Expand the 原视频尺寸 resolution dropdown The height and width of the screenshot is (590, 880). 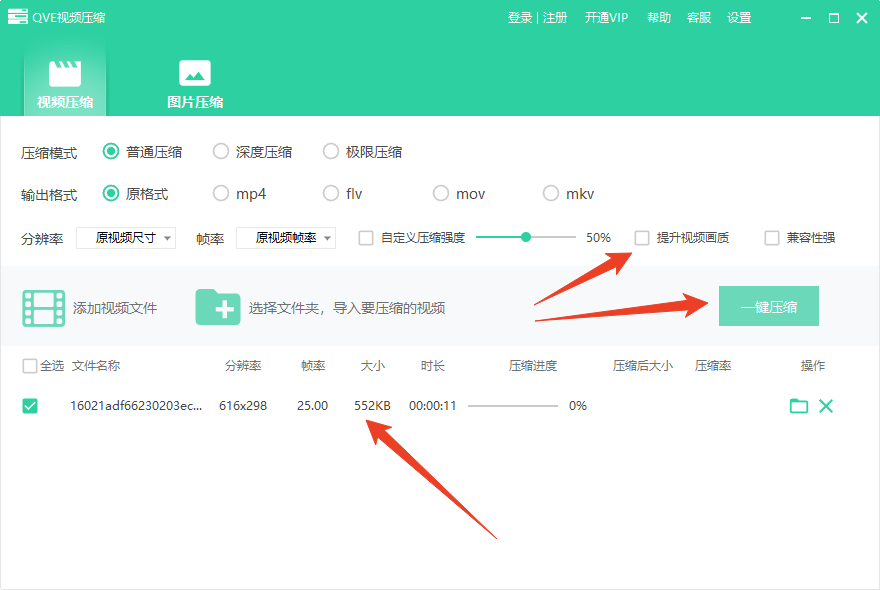[126, 238]
